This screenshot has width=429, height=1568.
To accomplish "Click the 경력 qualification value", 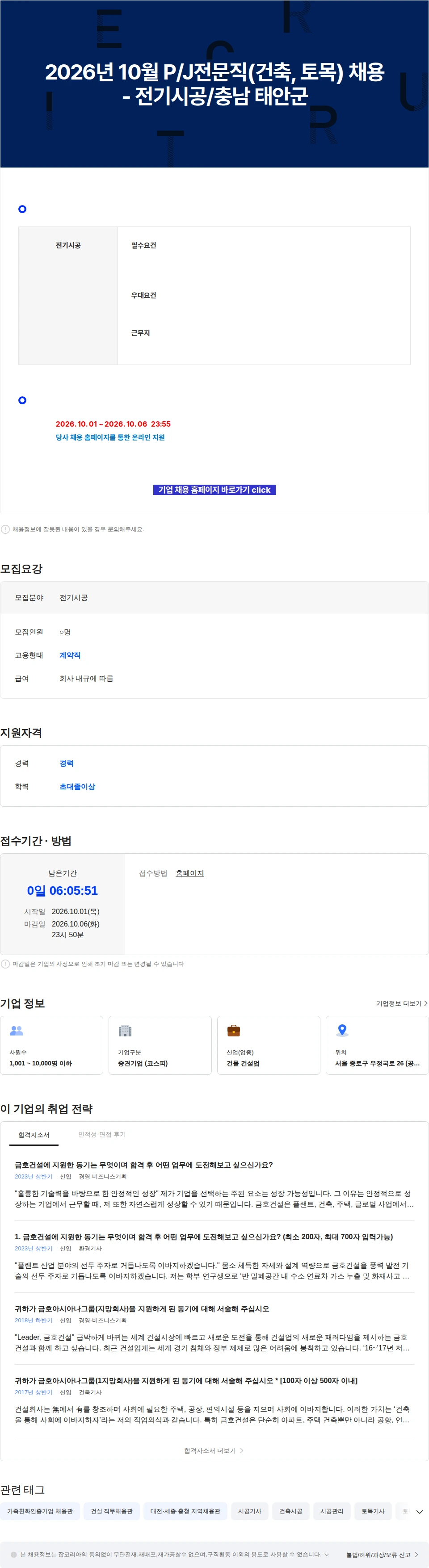I will (x=66, y=763).
